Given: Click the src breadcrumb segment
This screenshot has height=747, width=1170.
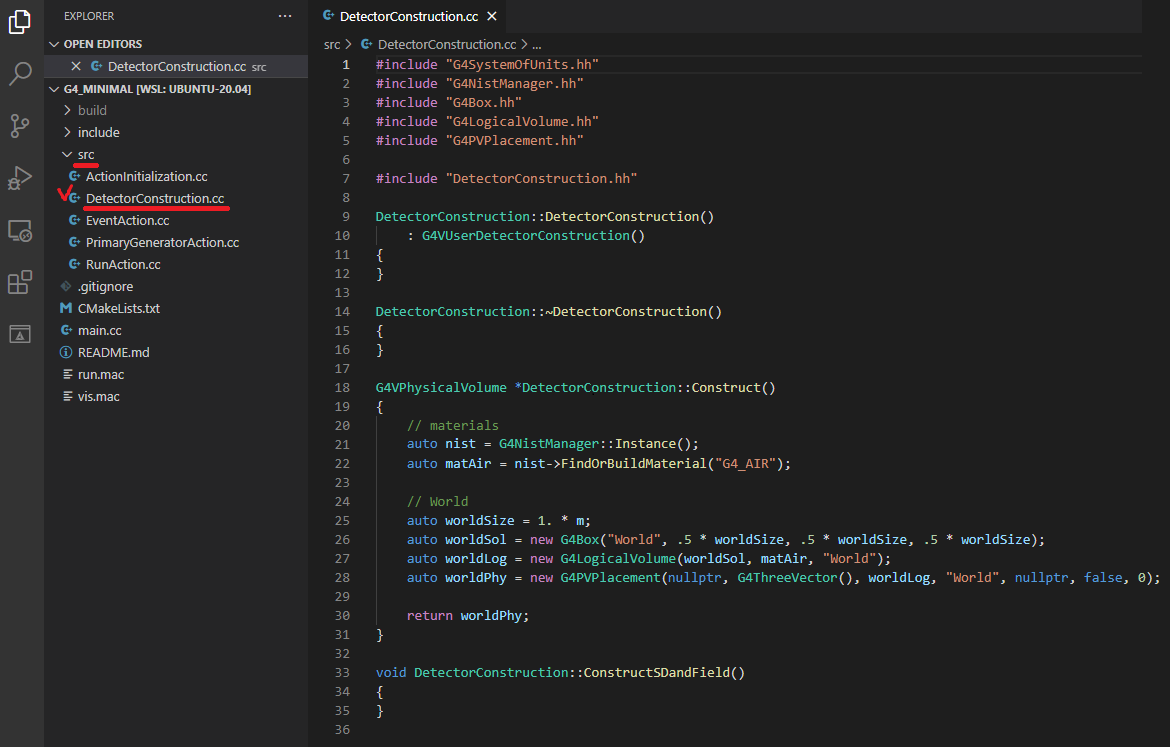Looking at the screenshot, I should pyautogui.click(x=332, y=45).
